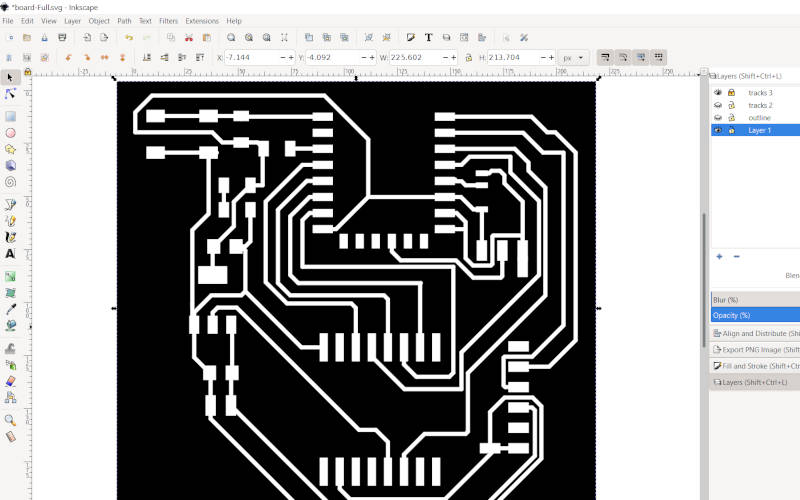800x500 pixels.
Task: Click the Paste clipboard icon
Action: click(x=207, y=38)
